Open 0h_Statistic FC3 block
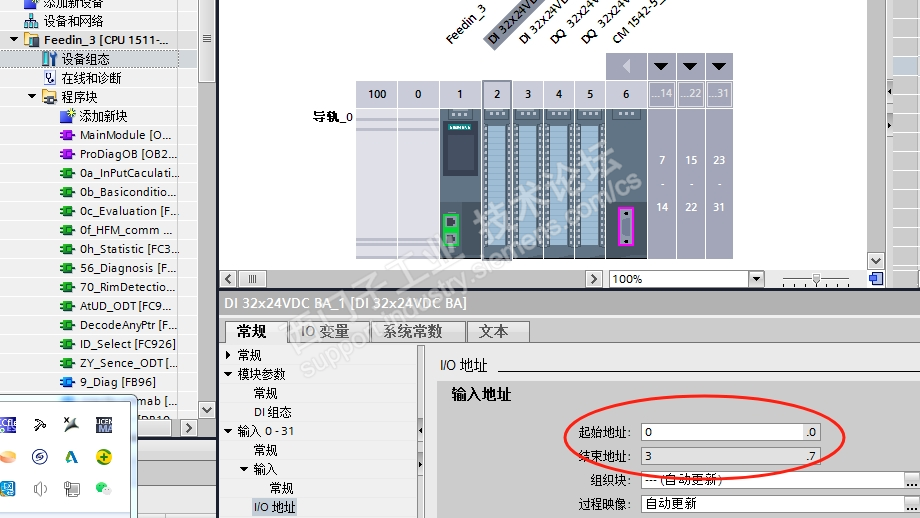 (x=129, y=249)
